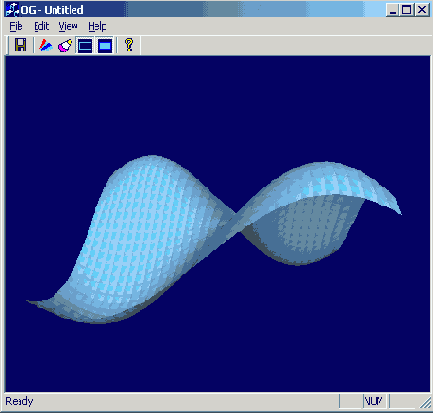Maximize the OG window
Screen dimensions: 433x413
click(407, 10)
